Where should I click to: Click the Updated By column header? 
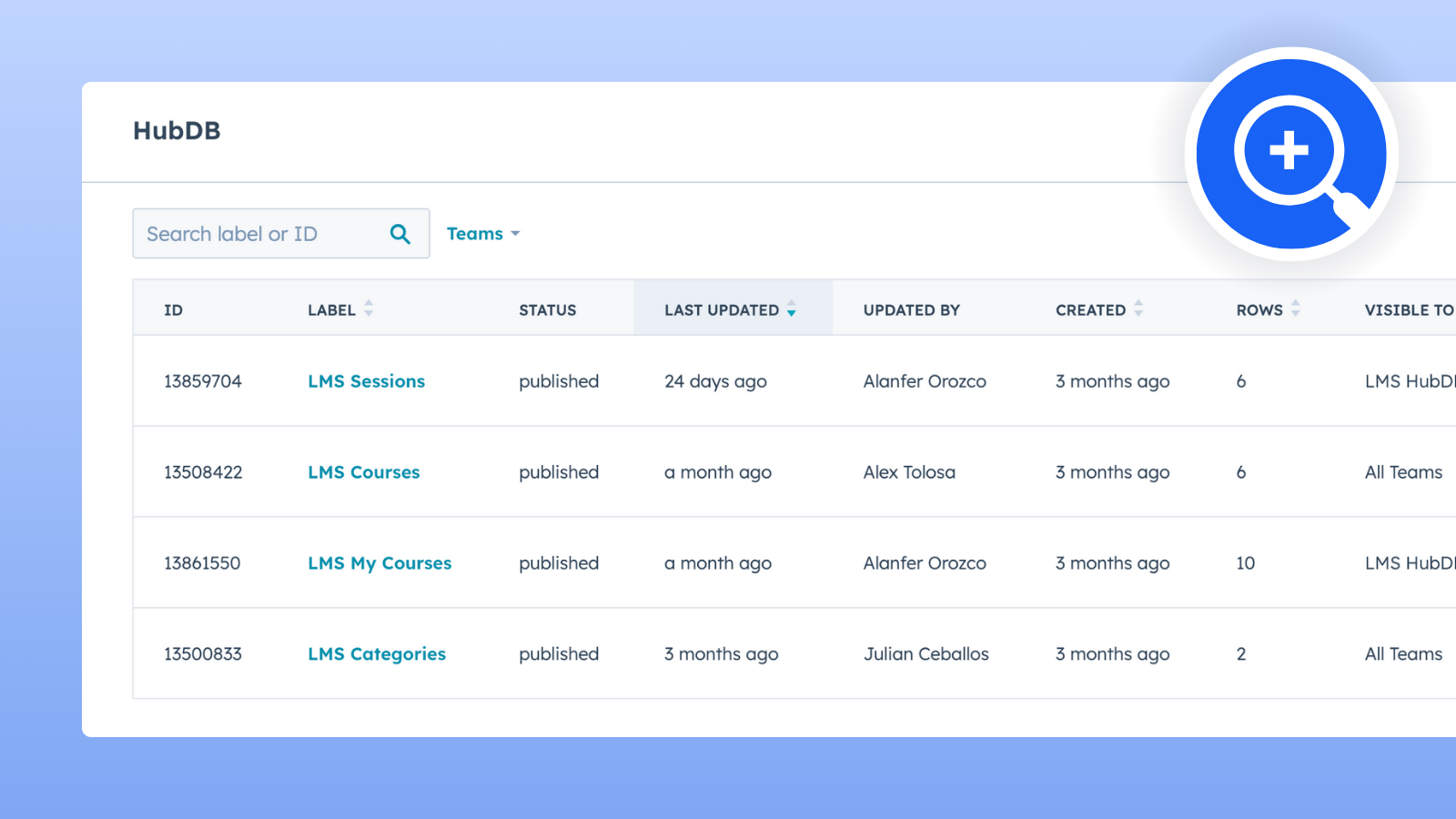pos(911,310)
